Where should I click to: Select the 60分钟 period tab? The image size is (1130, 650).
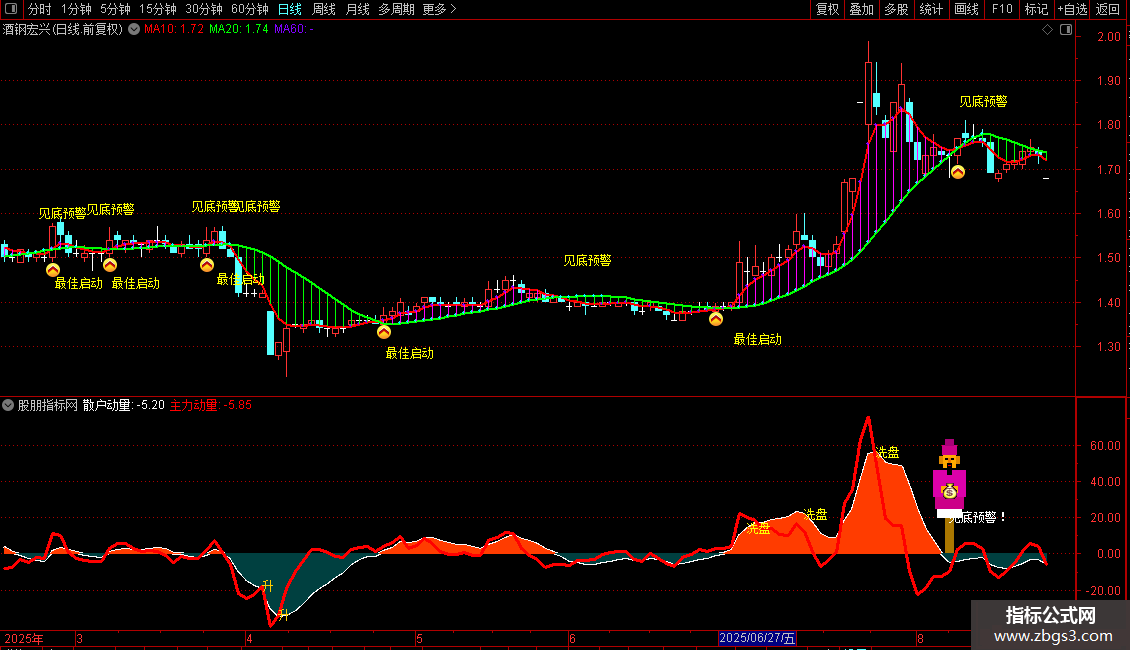pos(250,9)
